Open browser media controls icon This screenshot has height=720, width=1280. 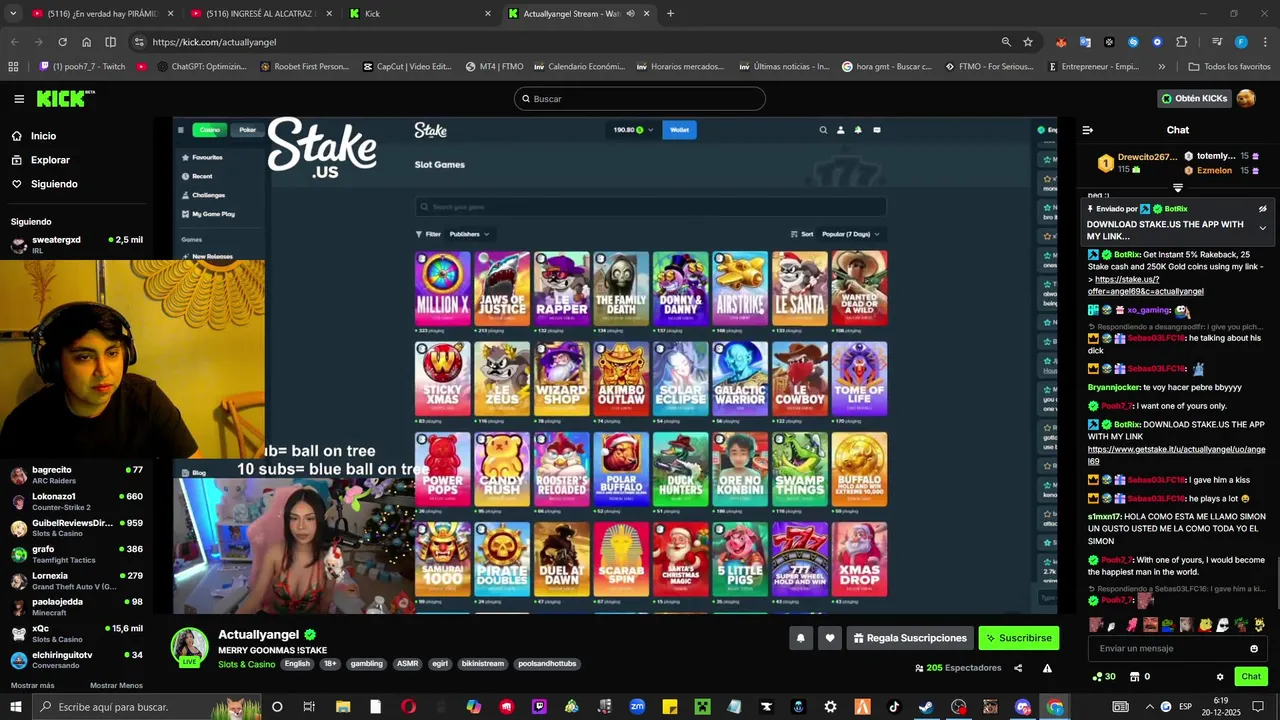coord(1217,42)
